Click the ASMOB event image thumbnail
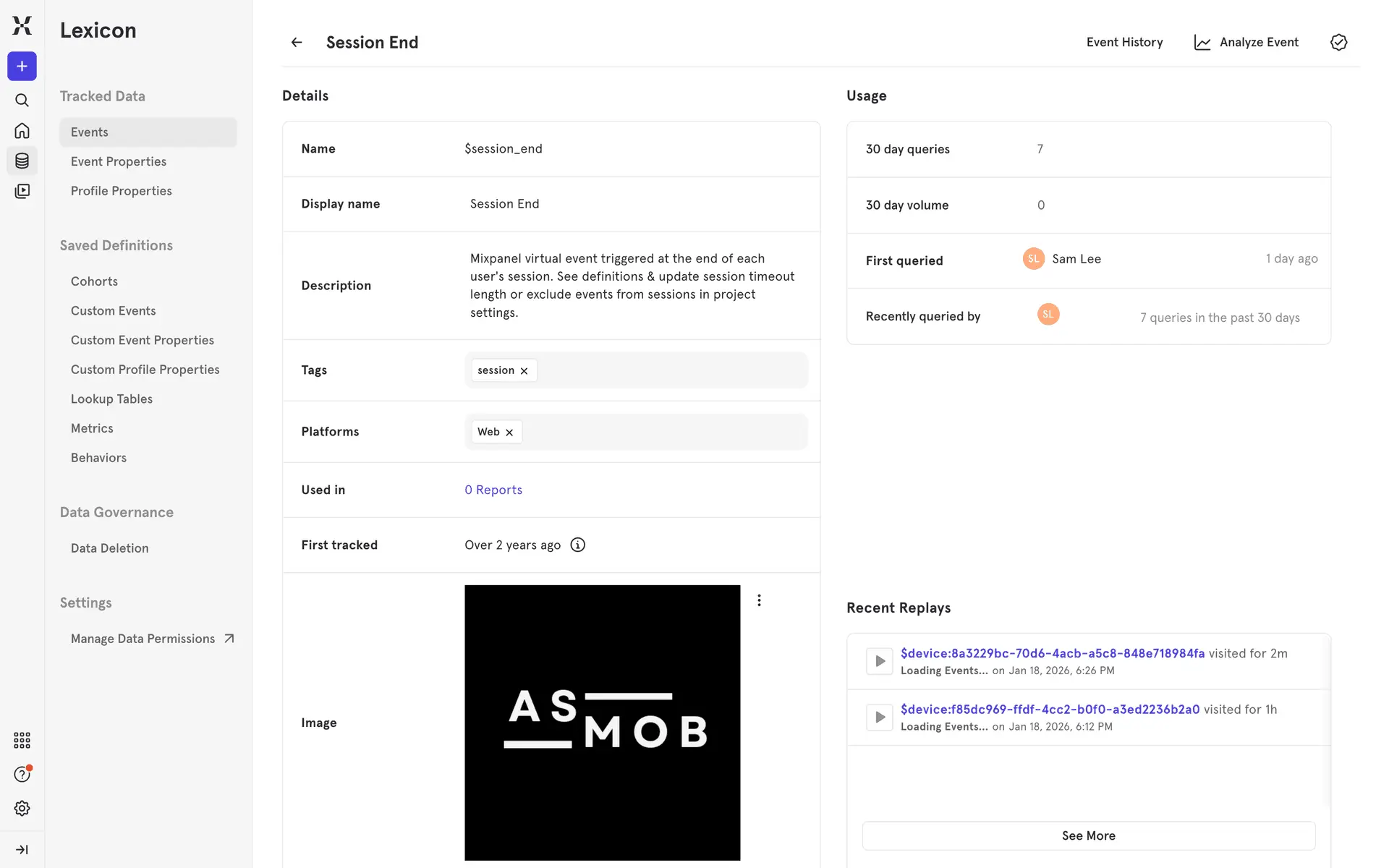This screenshot has height=868, width=1389. [x=602, y=723]
